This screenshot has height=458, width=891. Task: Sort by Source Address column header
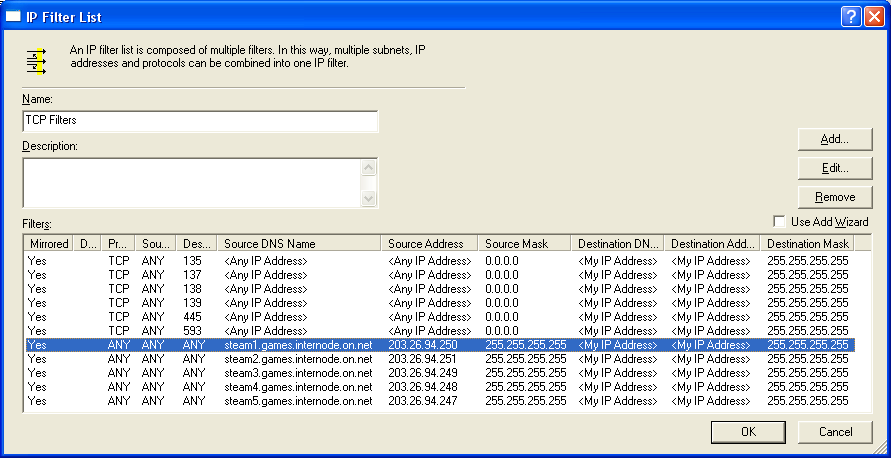[x=430, y=244]
